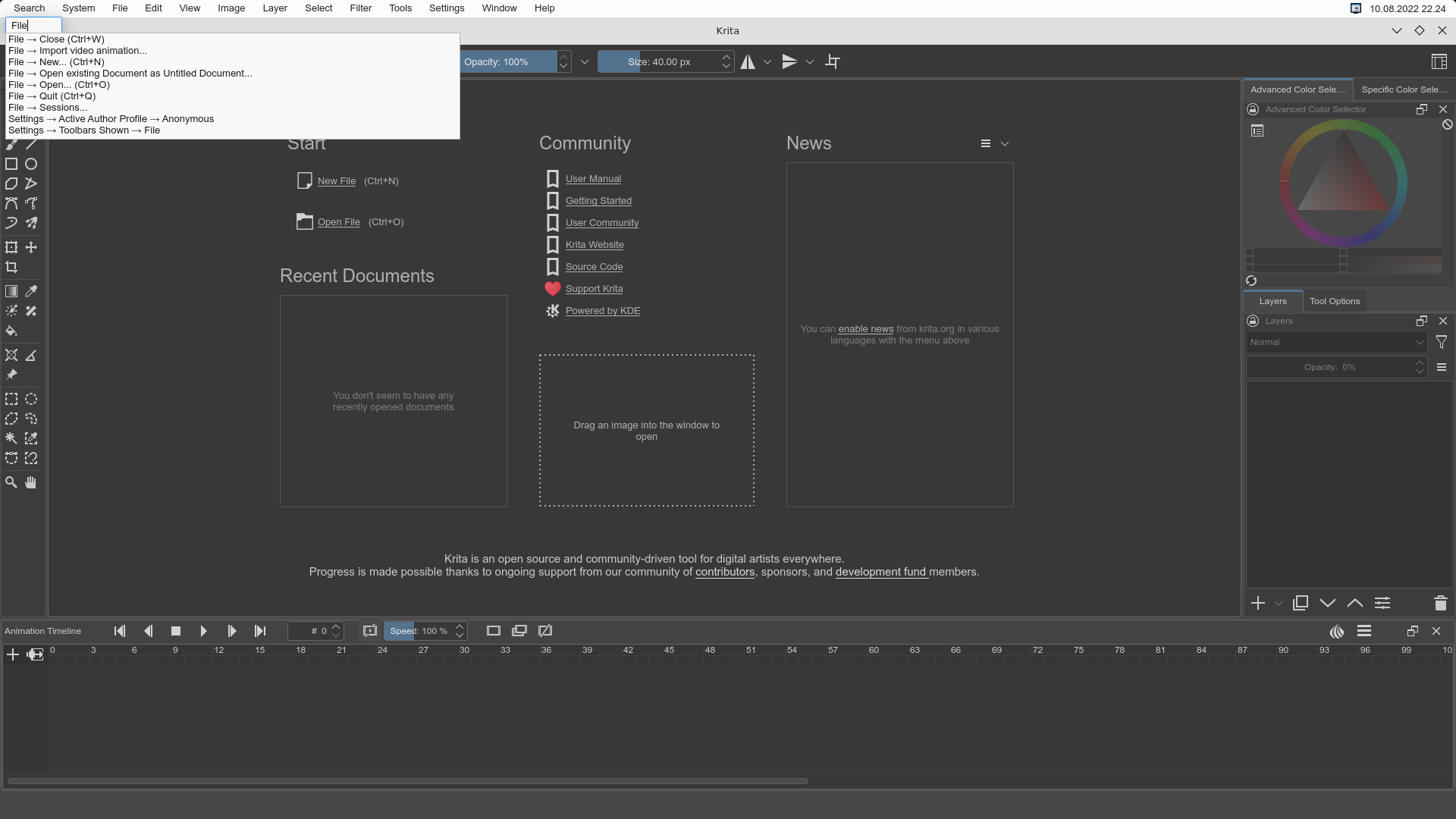Screen dimensions: 1456x819
Task: Pick a color with the Color Sampler tool
Action: (31, 290)
